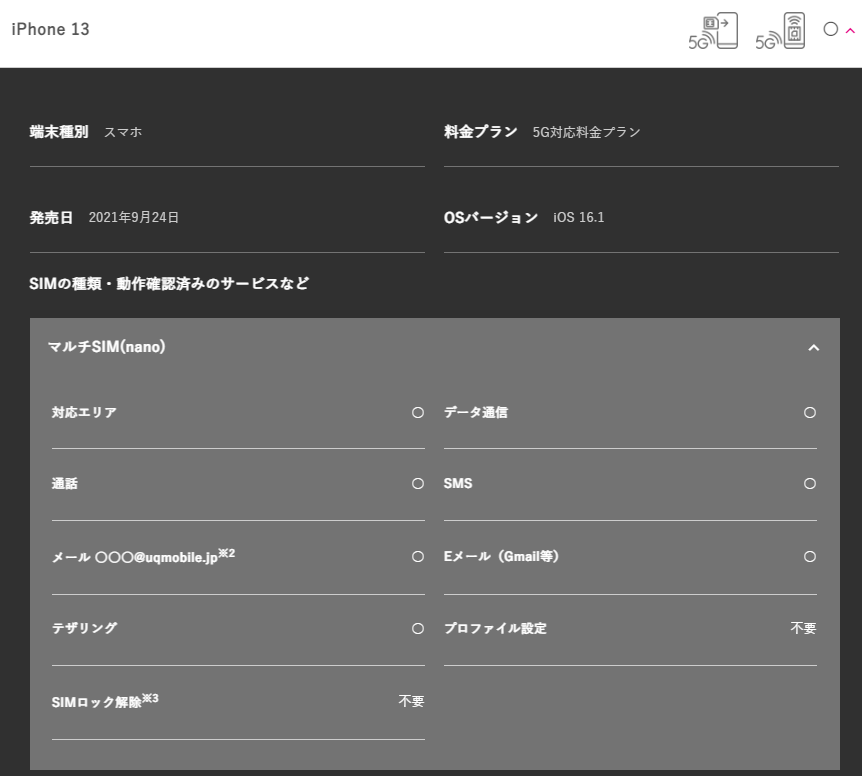Click the Eメール(Gmail等) row circle mark

click(810, 557)
